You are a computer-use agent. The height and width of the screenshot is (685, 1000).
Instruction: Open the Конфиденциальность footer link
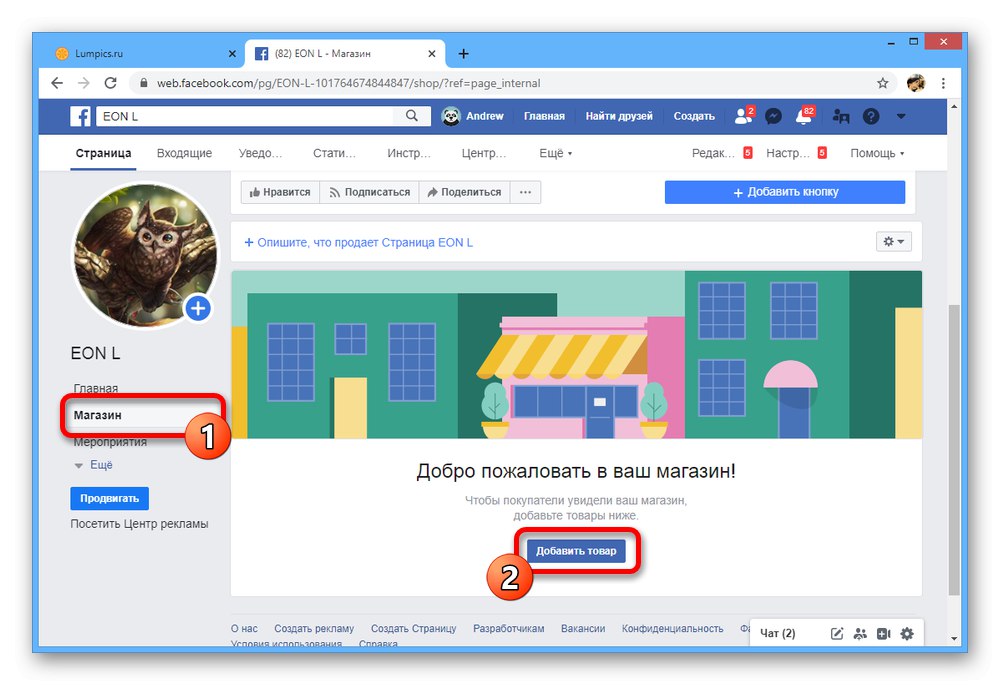pos(673,628)
